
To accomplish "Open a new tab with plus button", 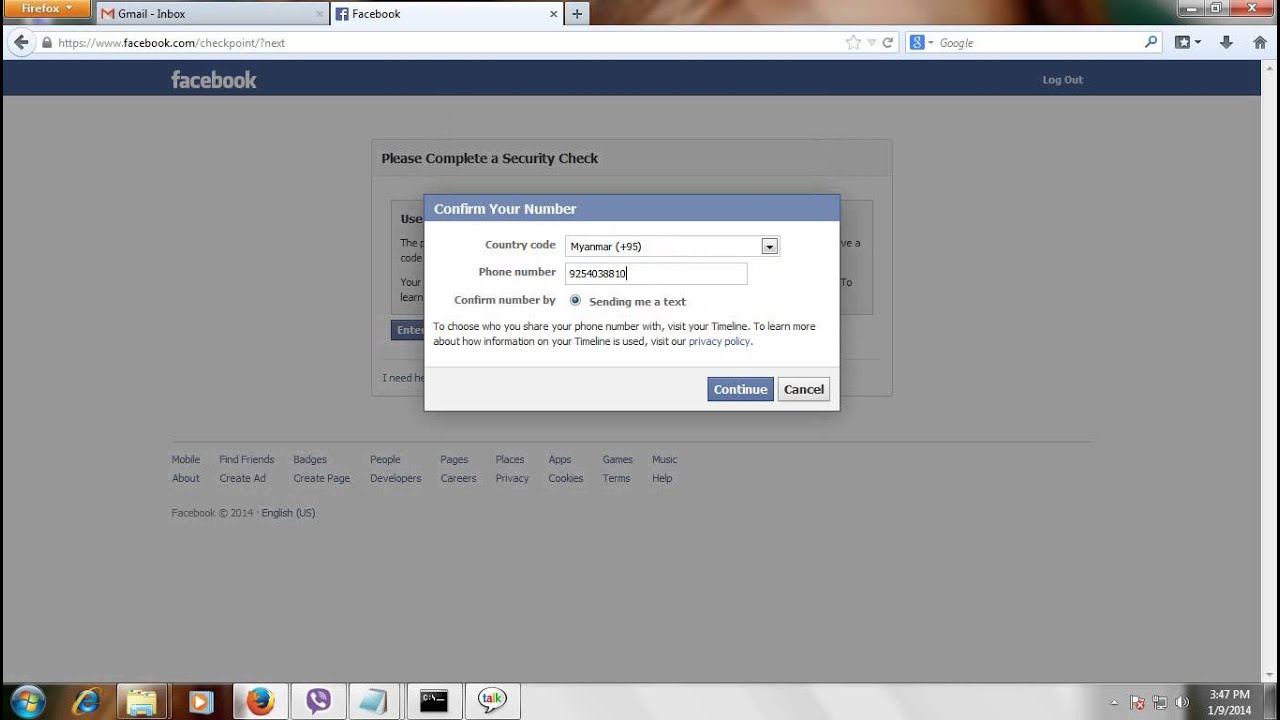I will tap(577, 14).
